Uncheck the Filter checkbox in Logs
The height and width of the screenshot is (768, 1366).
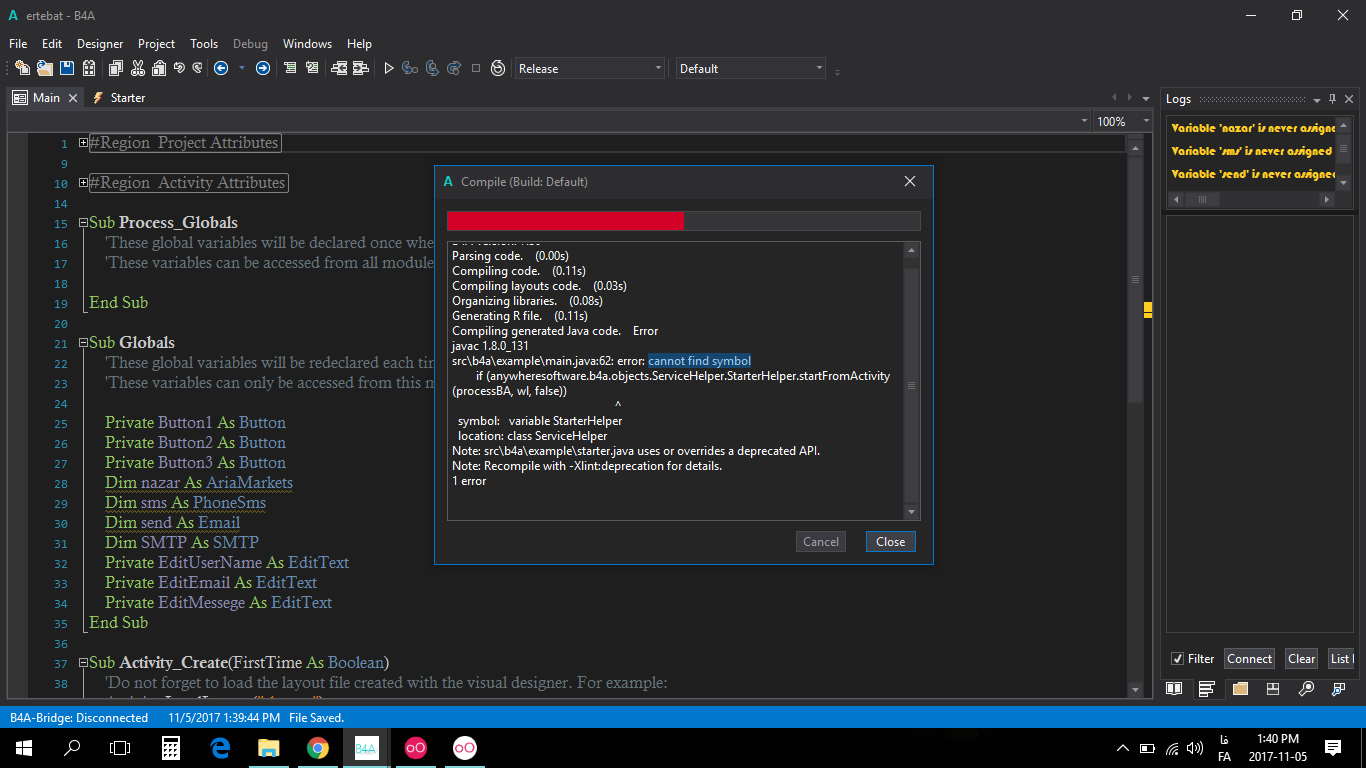click(1177, 659)
